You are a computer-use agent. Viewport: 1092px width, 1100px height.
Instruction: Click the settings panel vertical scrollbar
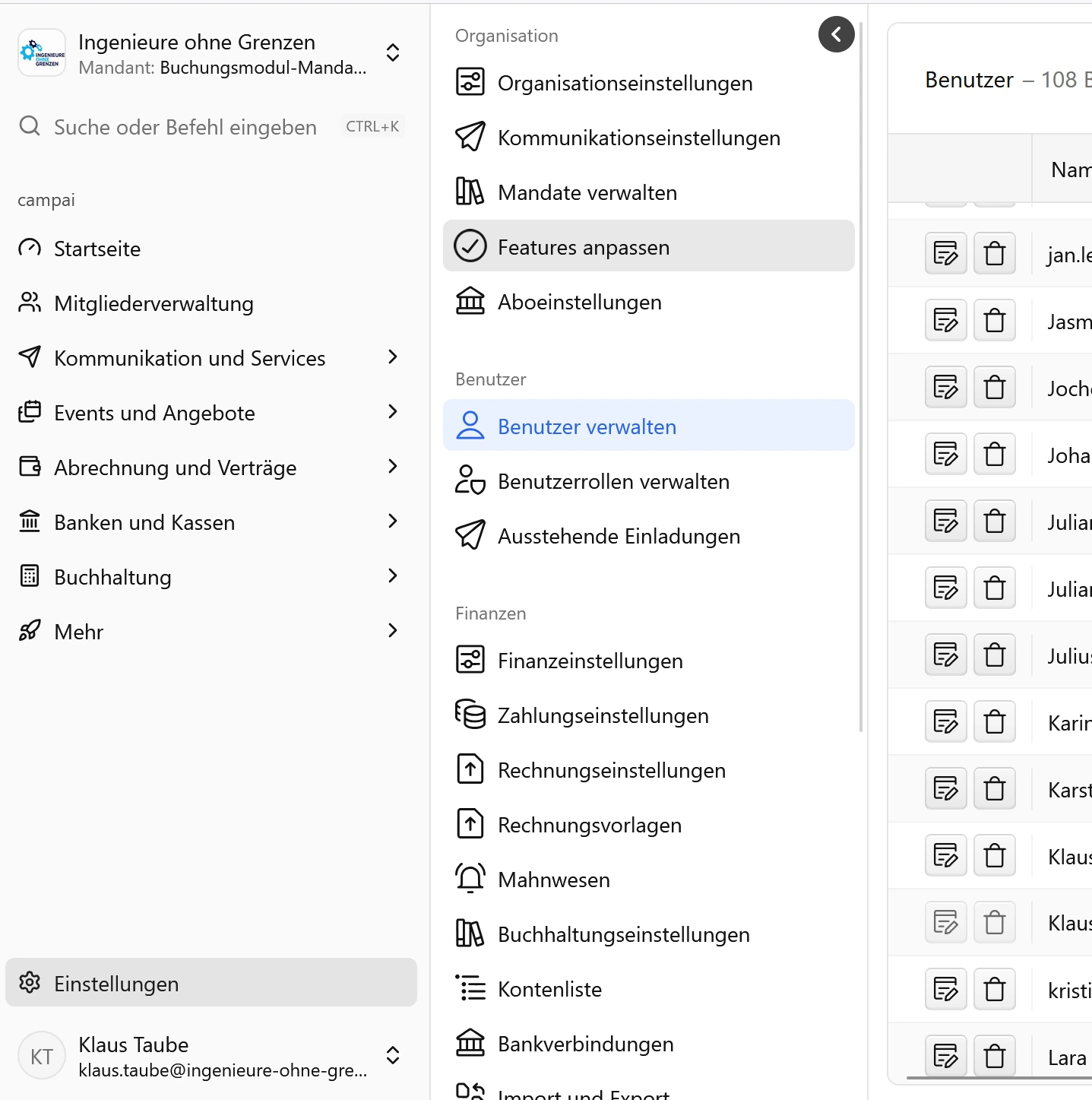860,380
